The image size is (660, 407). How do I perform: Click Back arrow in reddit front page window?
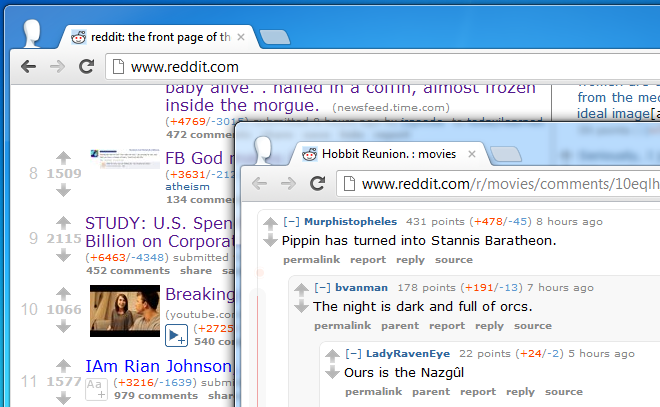pyautogui.click(x=29, y=67)
